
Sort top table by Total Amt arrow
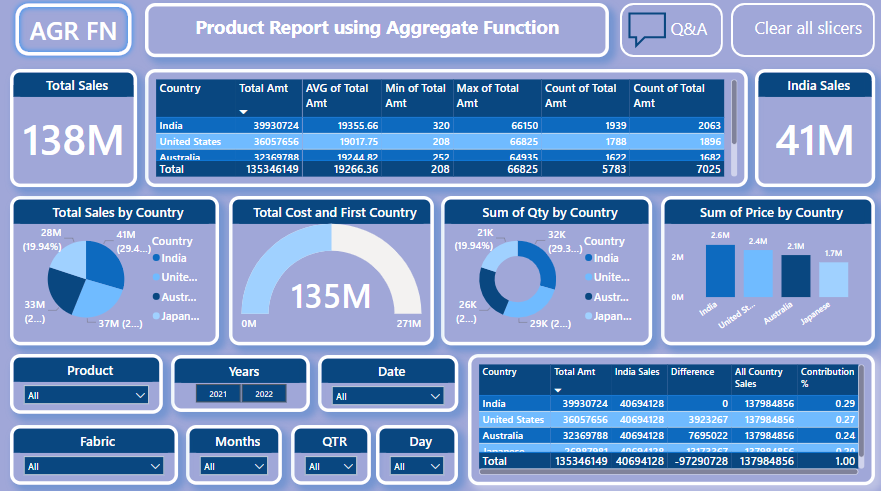(x=243, y=112)
